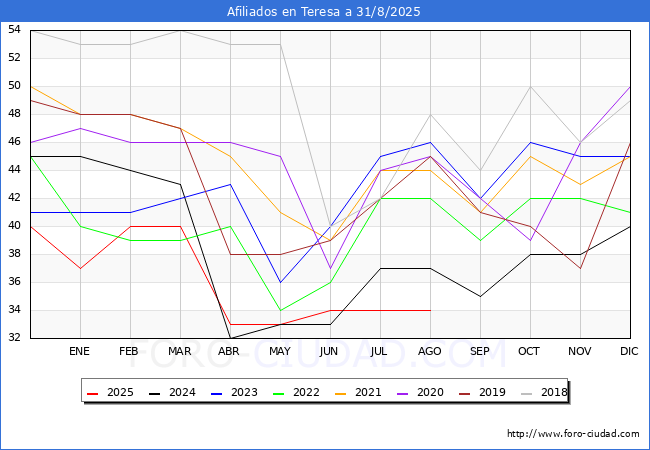Click the FEB month axis label
Viewport: 650px width, 450px height.
click(129, 351)
